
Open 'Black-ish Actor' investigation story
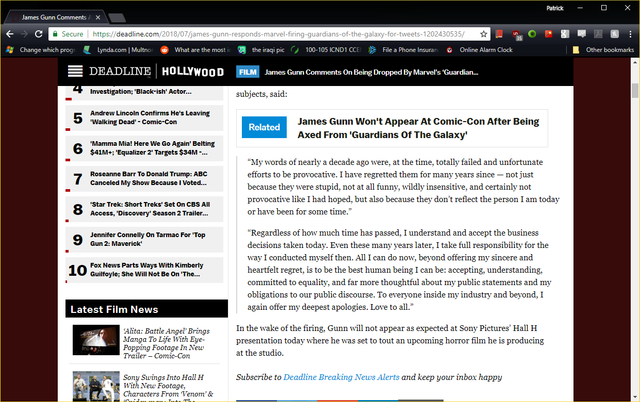click(x=140, y=91)
